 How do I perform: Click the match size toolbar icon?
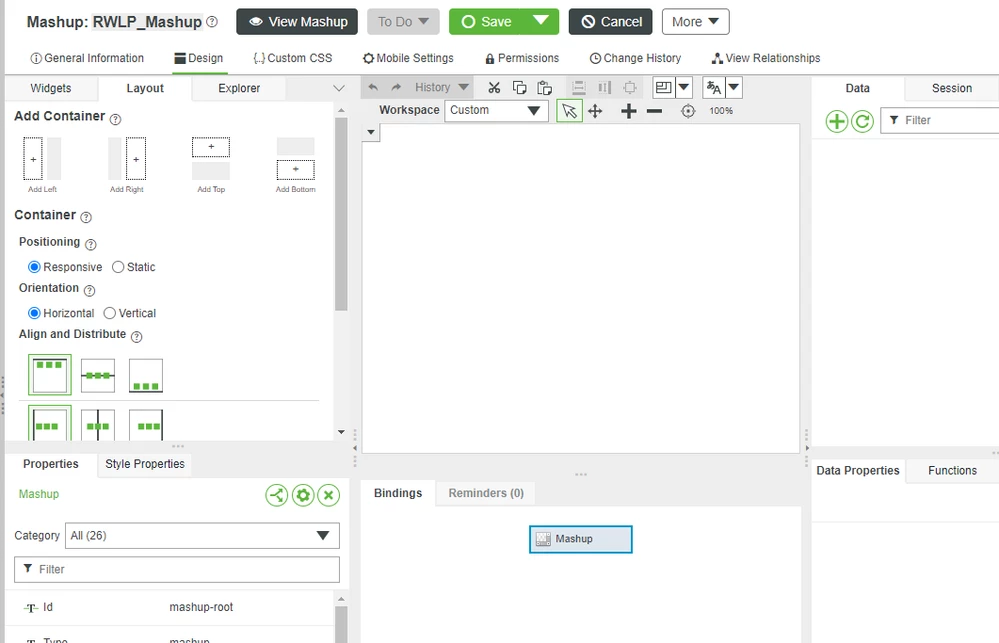pos(629,87)
